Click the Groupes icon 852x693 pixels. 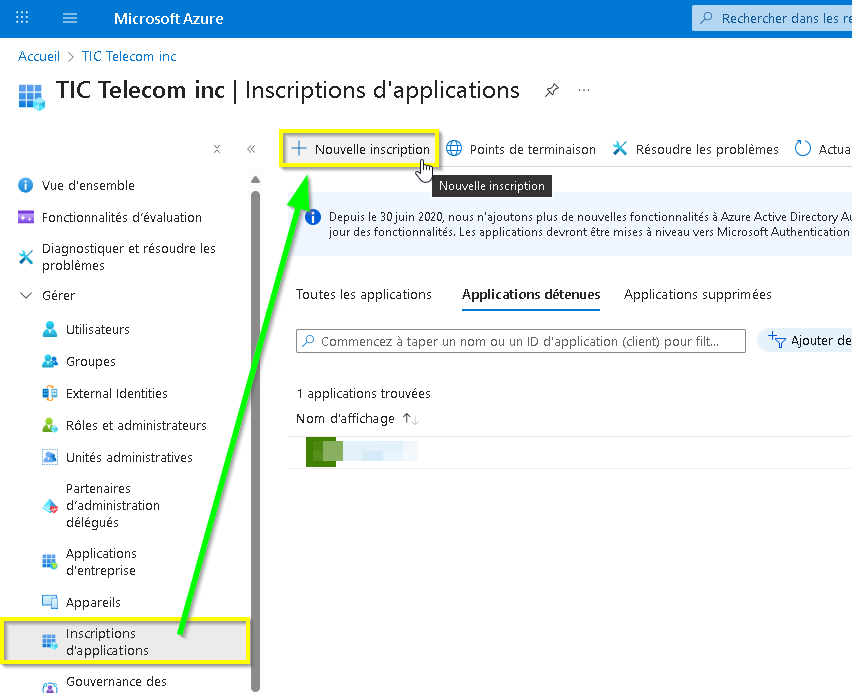coord(50,361)
